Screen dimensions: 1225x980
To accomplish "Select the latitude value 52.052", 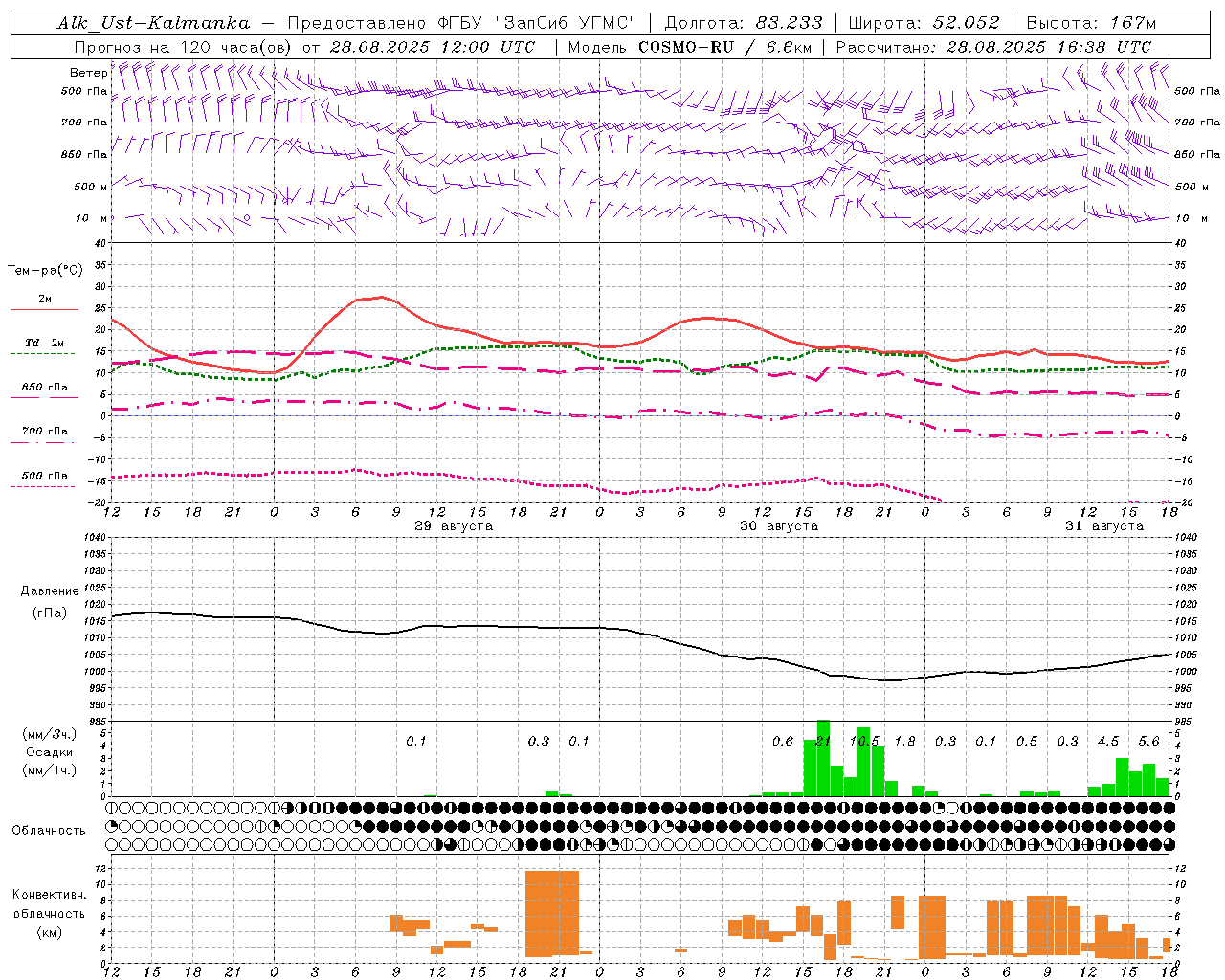I will pyautogui.click(x=967, y=23).
